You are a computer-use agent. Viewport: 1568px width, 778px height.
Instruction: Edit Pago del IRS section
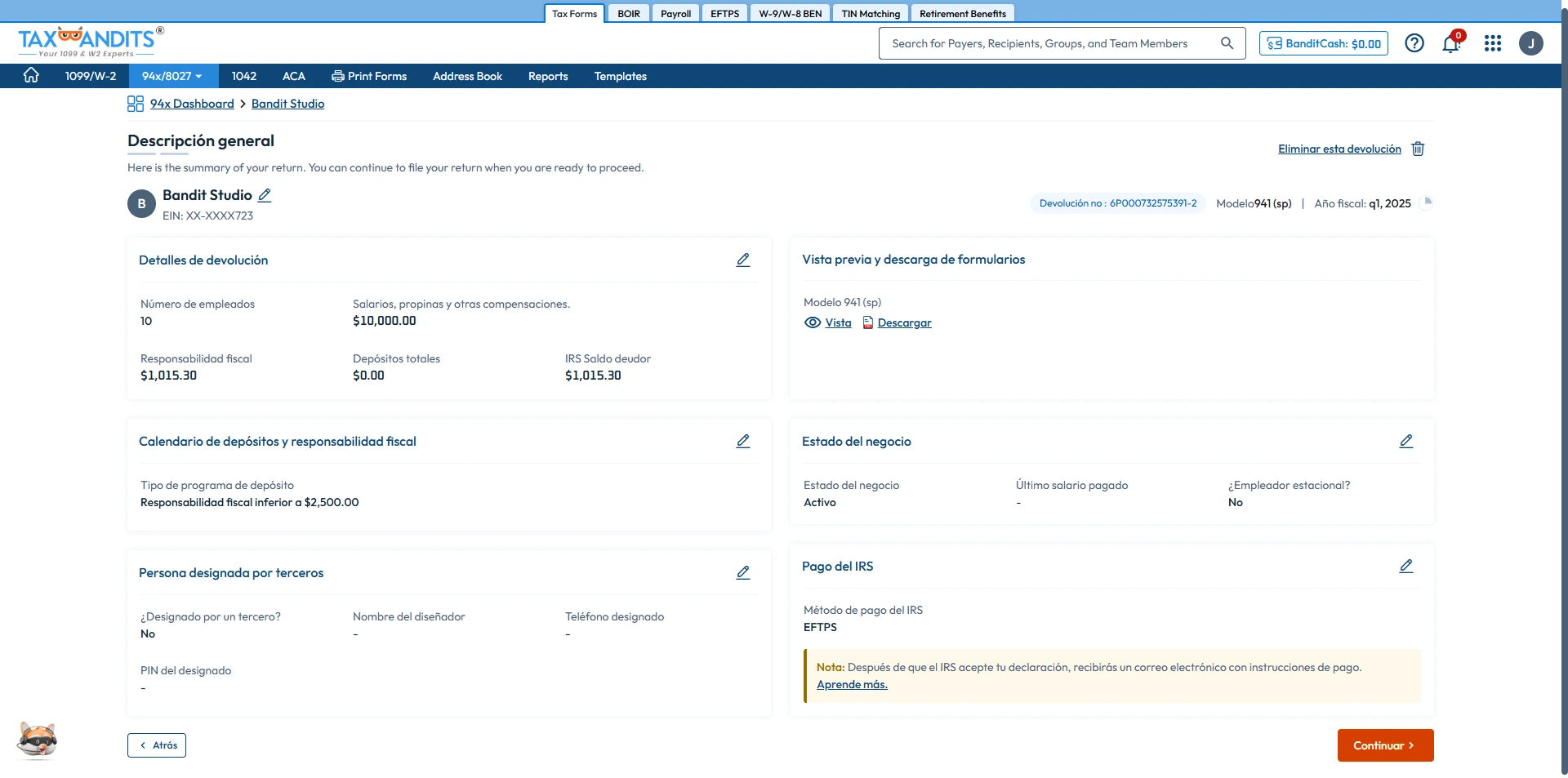1406,566
